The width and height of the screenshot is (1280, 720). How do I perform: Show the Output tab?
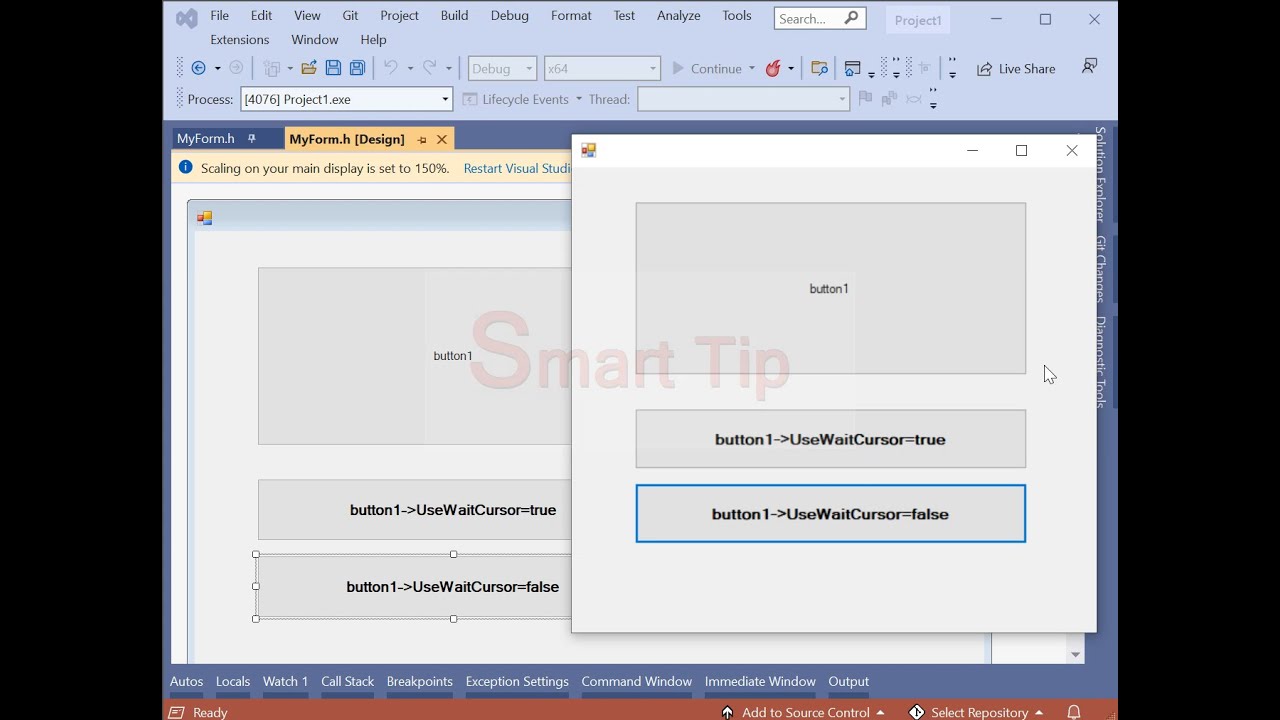pos(849,681)
